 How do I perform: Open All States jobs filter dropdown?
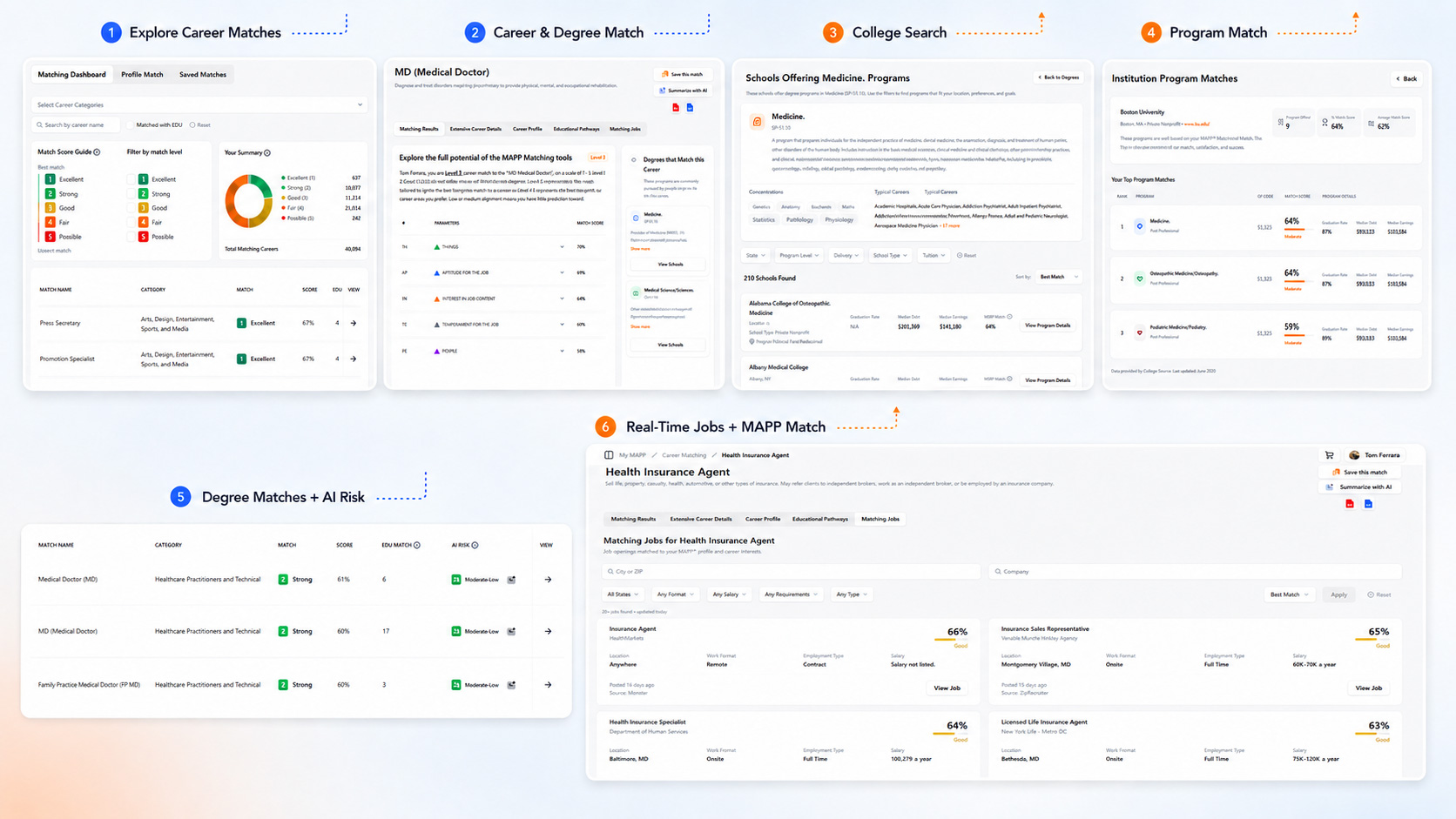point(624,594)
